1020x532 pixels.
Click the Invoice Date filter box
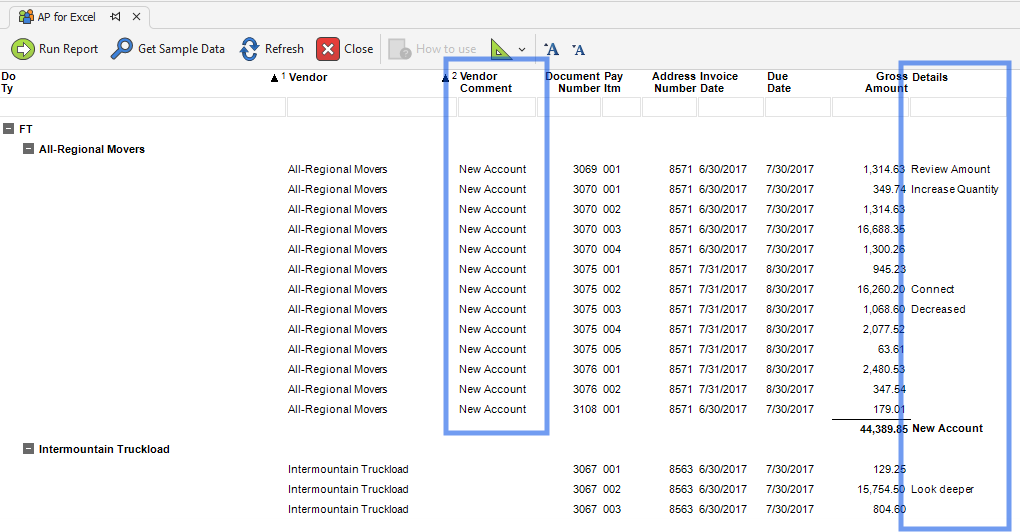click(731, 107)
